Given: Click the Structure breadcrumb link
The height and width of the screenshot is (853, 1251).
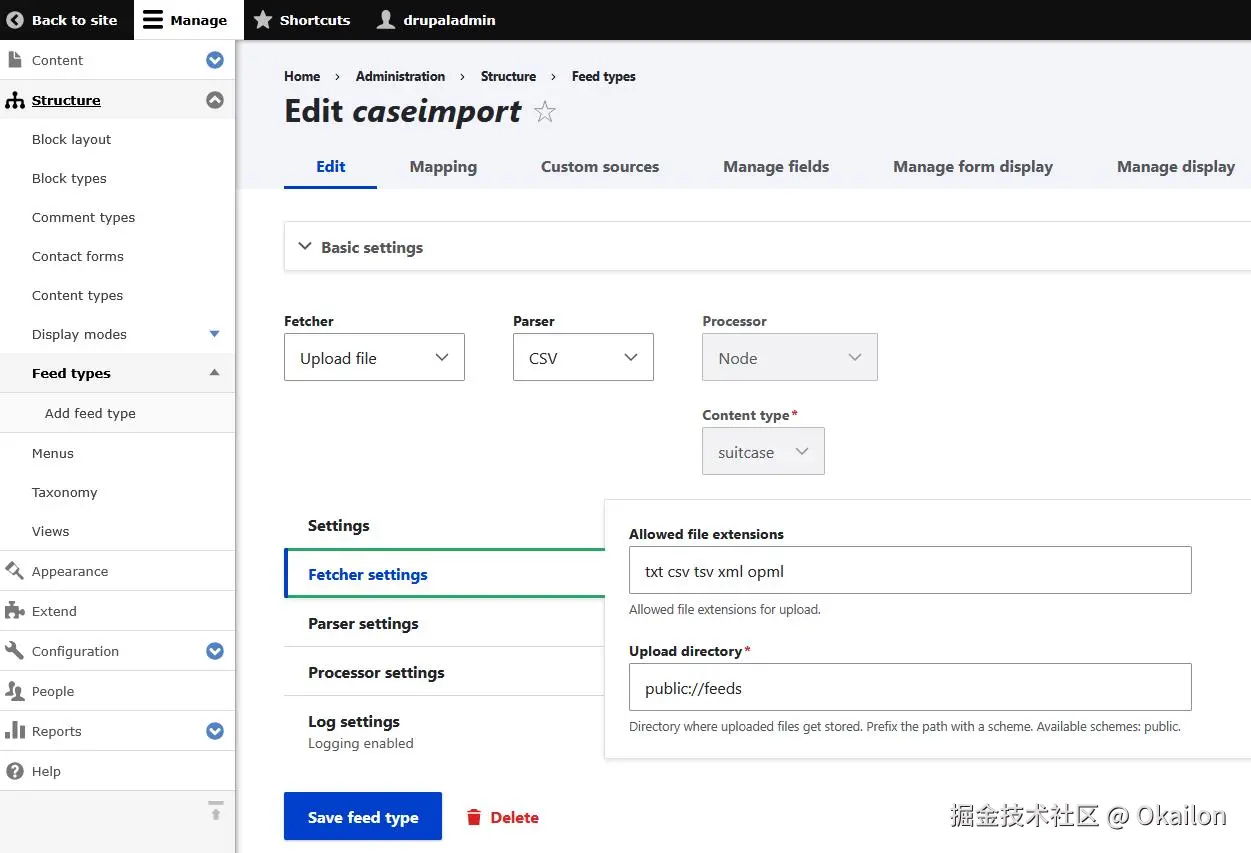Looking at the screenshot, I should 508,76.
